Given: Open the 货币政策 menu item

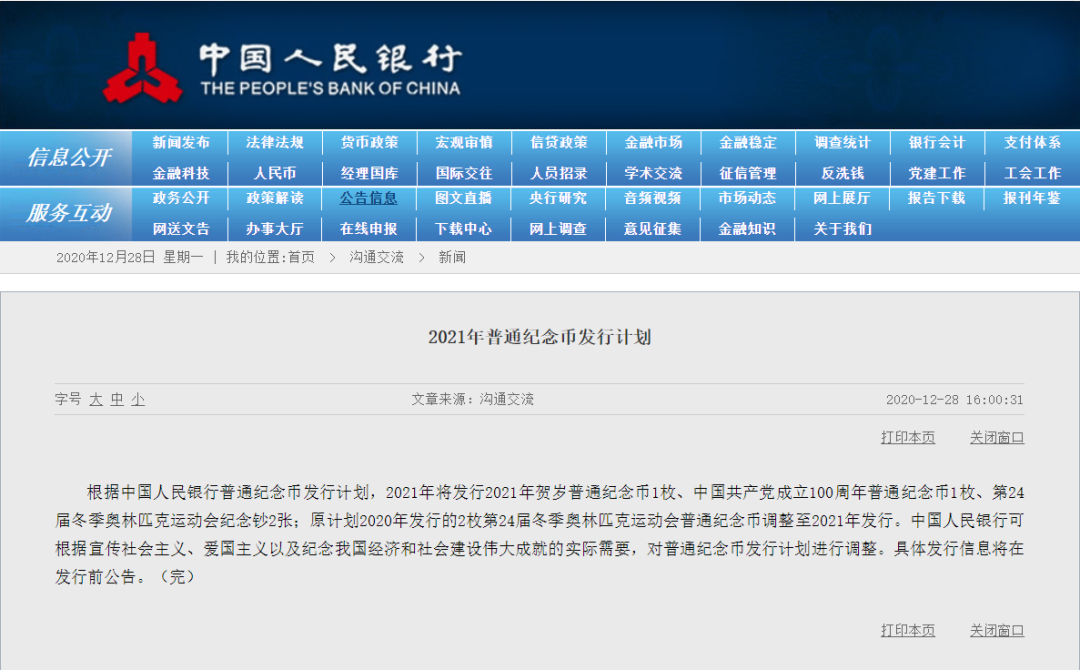Looking at the screenshot, I should tap(368, 143).
